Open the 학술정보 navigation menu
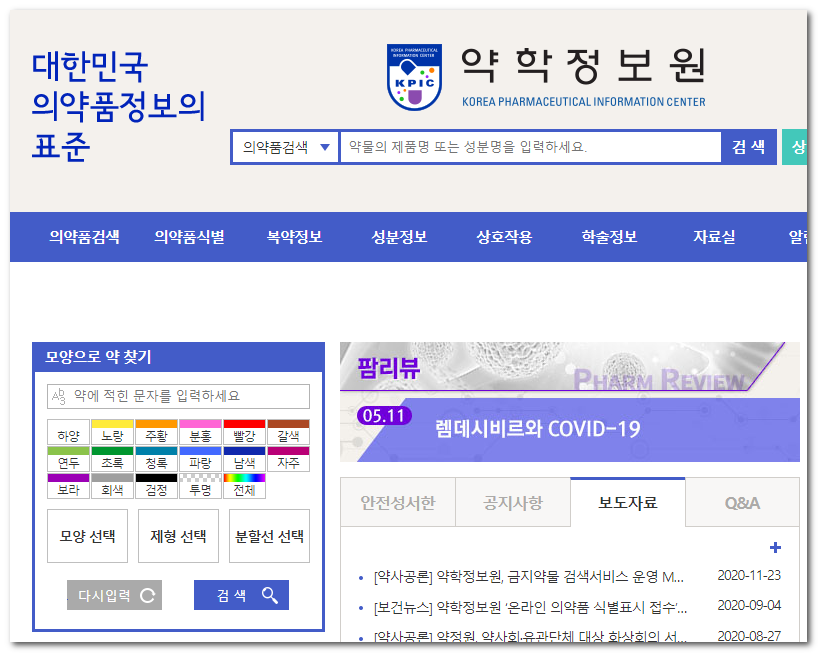818x653 pixels. 609,237
